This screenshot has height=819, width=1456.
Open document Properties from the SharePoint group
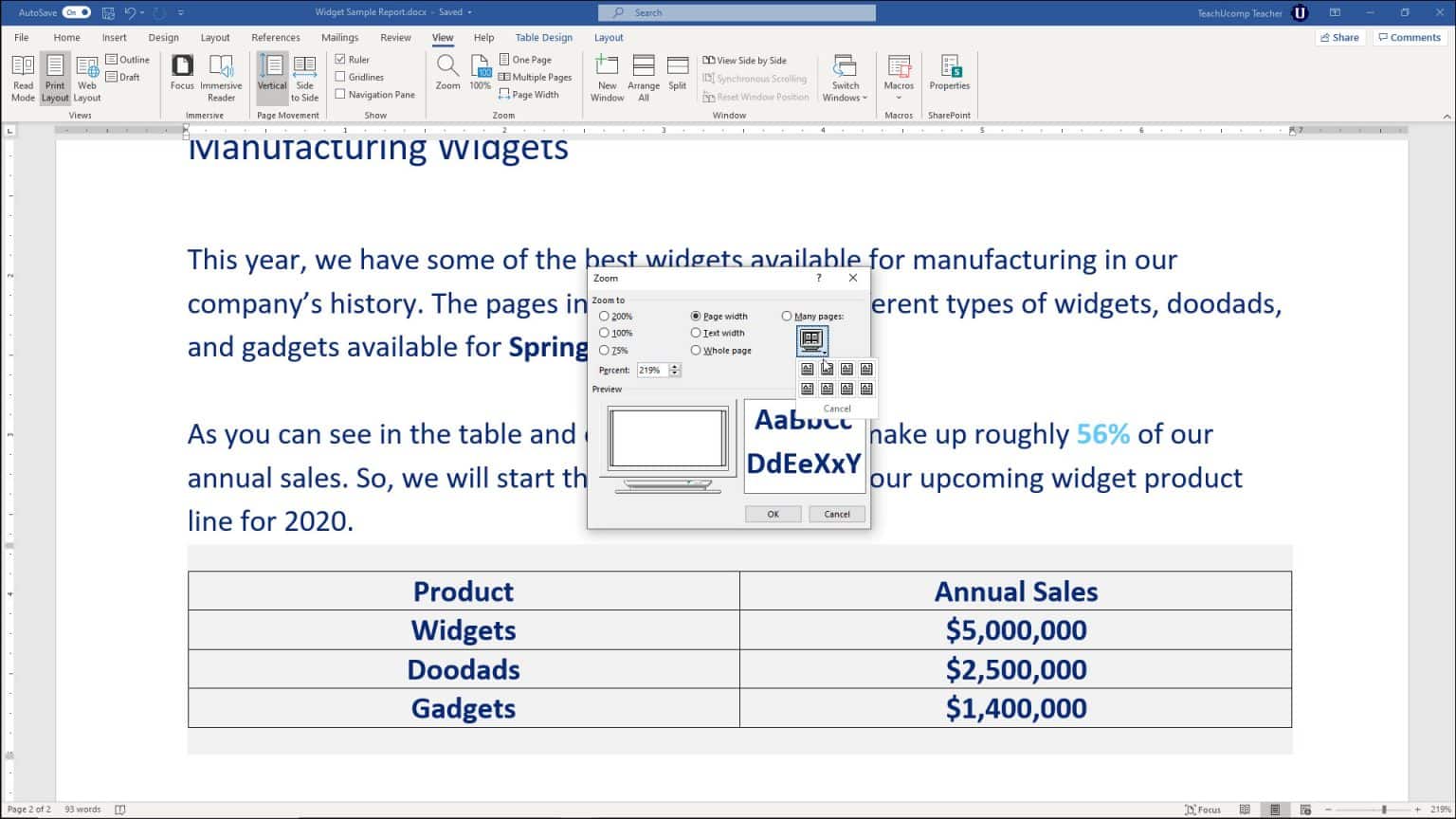[949, 78]
